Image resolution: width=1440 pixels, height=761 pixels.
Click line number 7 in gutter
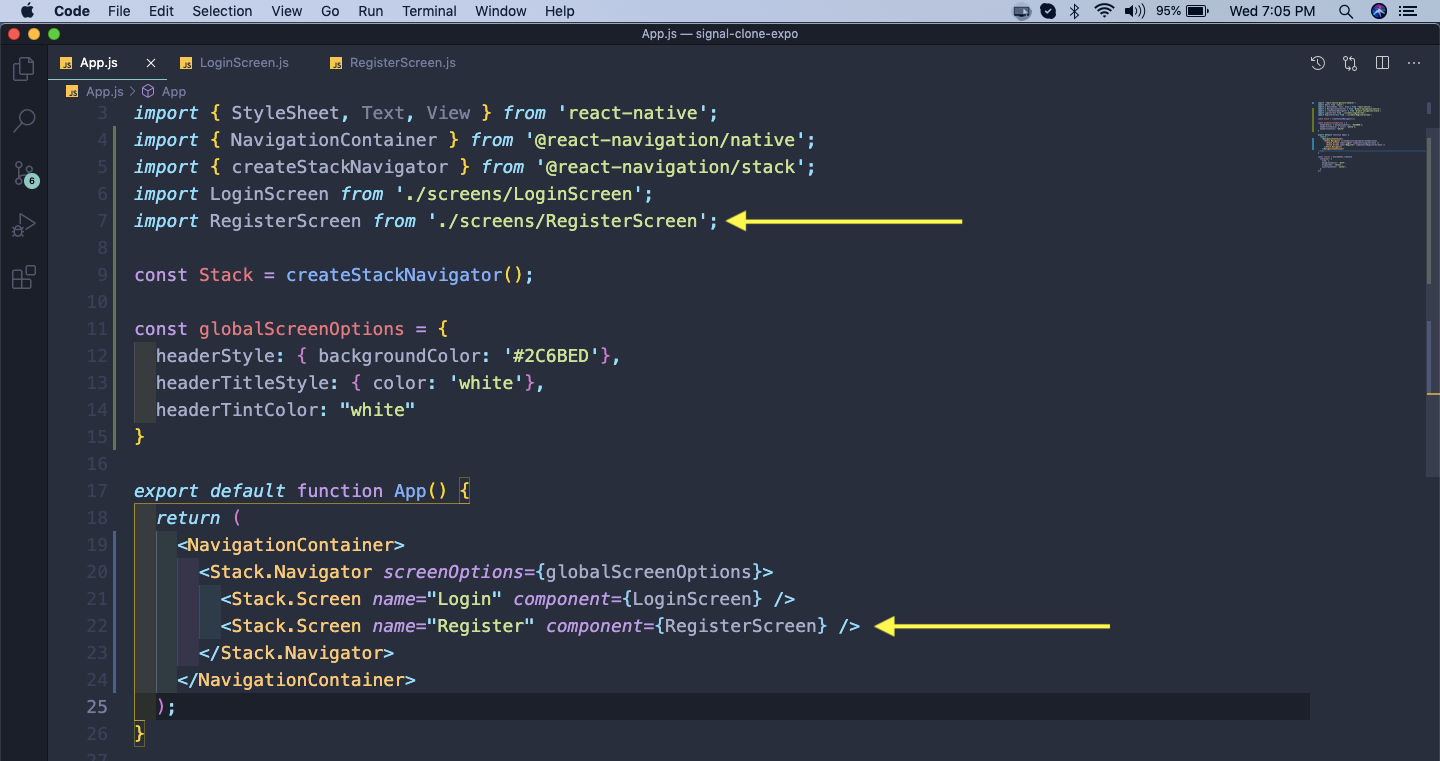click(x=102, y=221)
